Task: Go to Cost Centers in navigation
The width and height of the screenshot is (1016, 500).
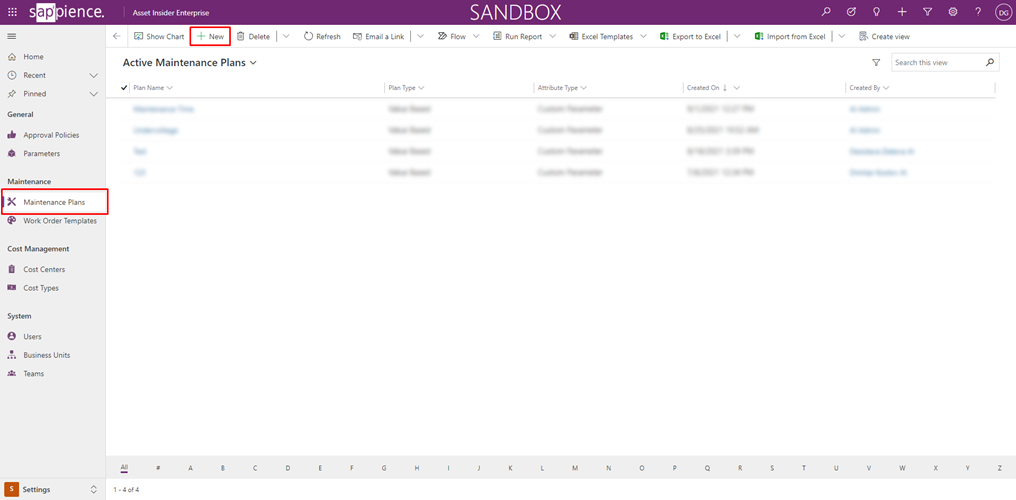Action: [x=44, y=269]
